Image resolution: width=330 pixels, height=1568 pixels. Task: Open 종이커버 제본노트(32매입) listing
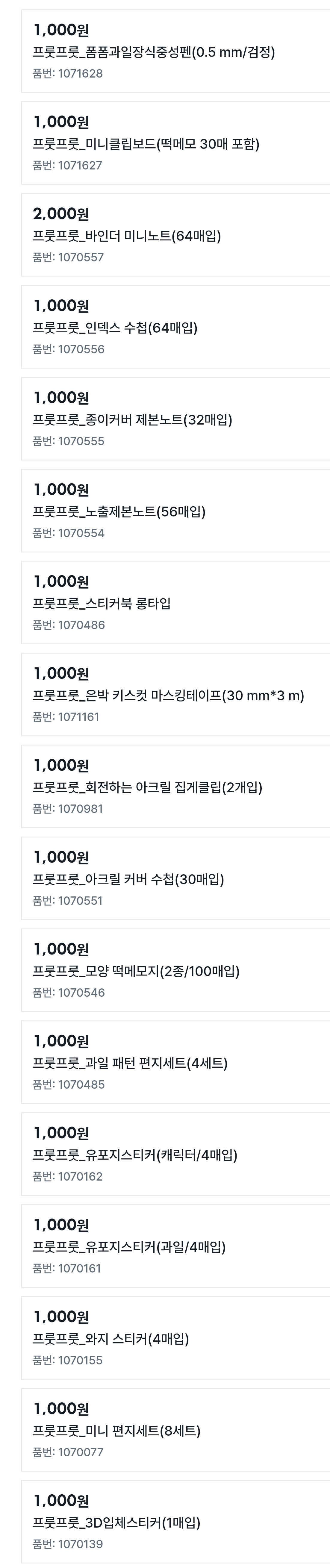pyautogui.click(x=176, y=419)
